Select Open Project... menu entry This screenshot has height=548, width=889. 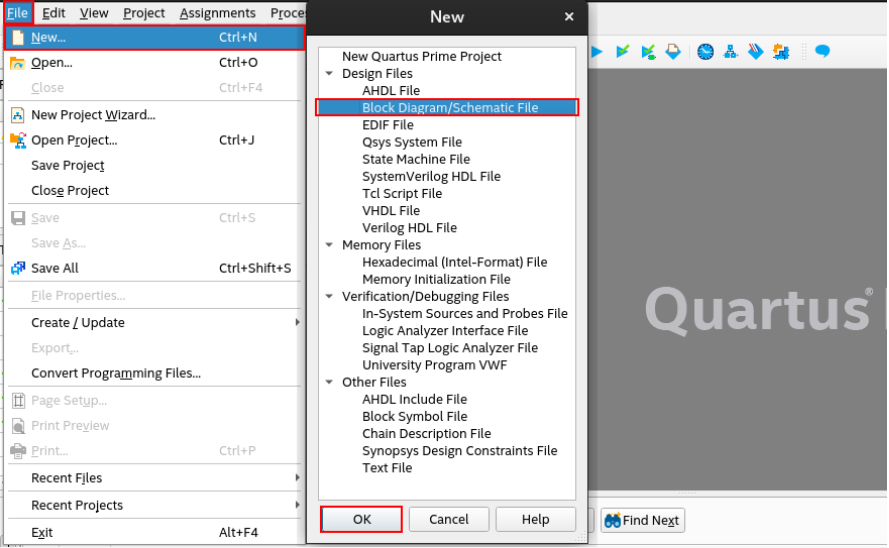coord(154,140)
